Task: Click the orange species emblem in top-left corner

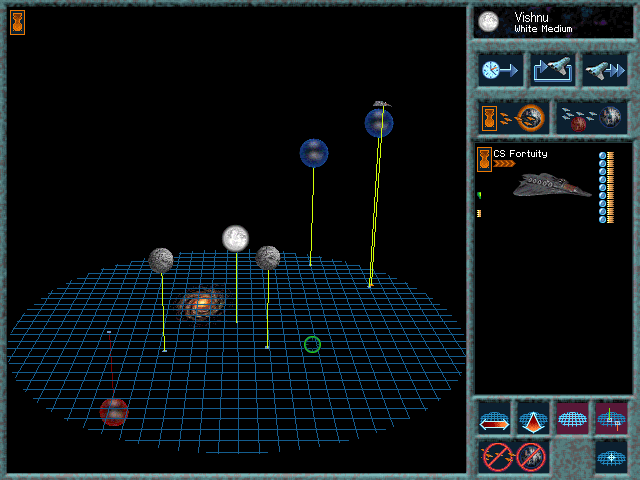Action: coord(17,22)
